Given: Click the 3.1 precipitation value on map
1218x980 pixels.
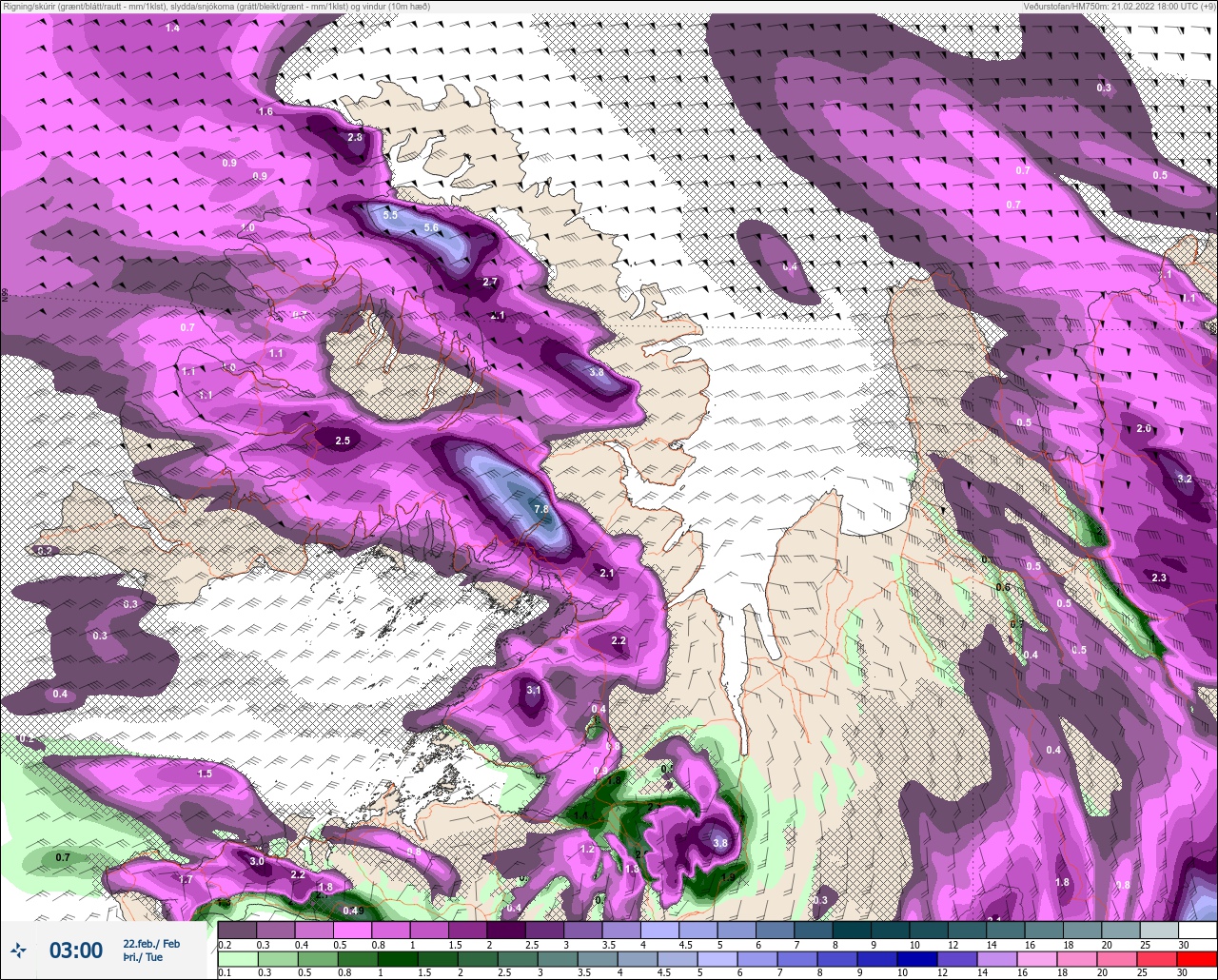Looking at the screenshot, I should pos(533,690).
